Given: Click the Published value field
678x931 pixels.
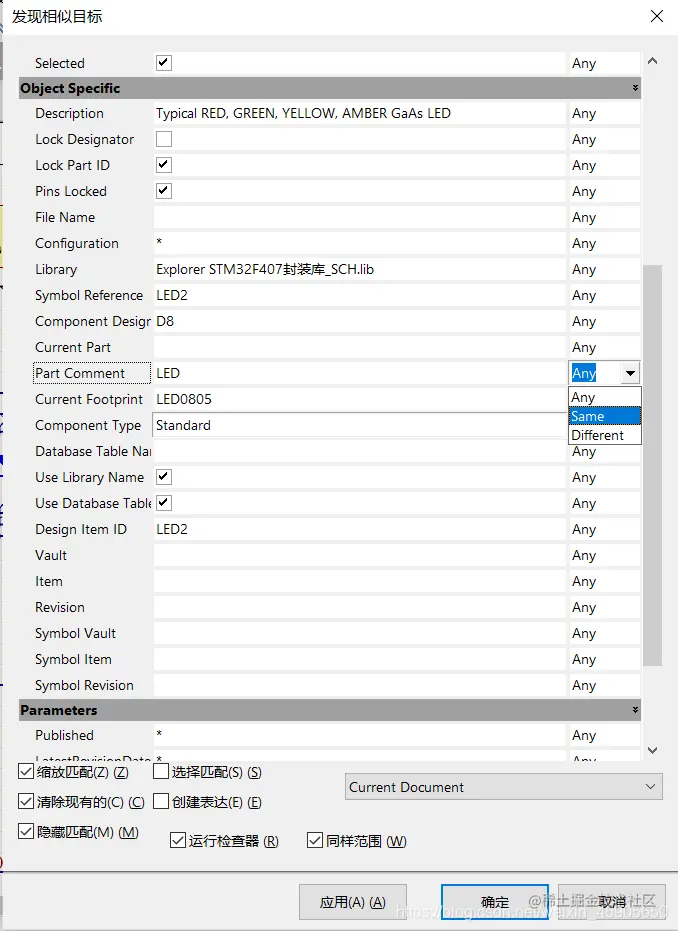Looking at the screenshot, I should 359,735.
